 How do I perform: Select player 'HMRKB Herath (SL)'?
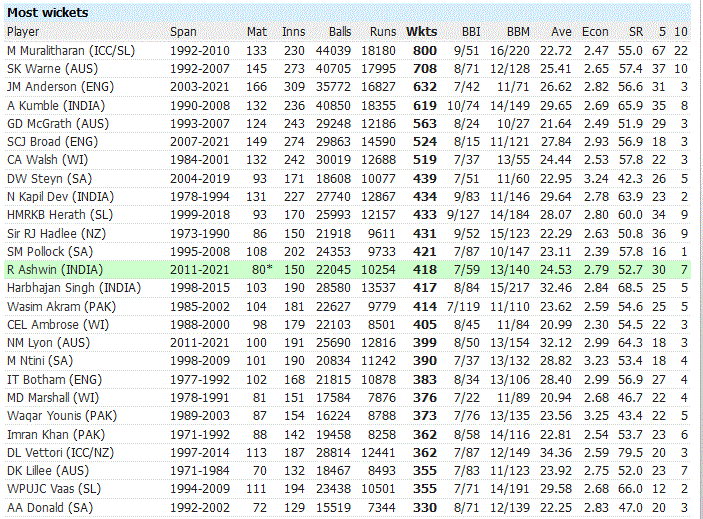click(x=60, y=215)
